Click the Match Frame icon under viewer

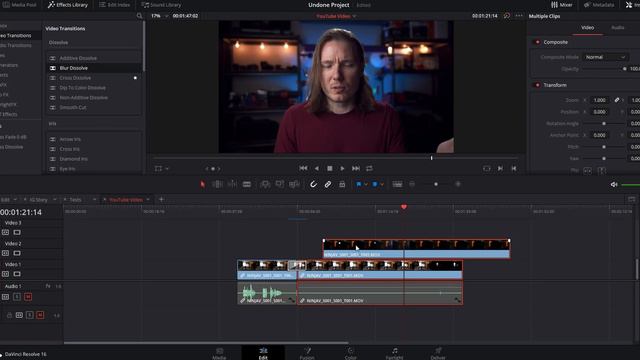point(487,168)
